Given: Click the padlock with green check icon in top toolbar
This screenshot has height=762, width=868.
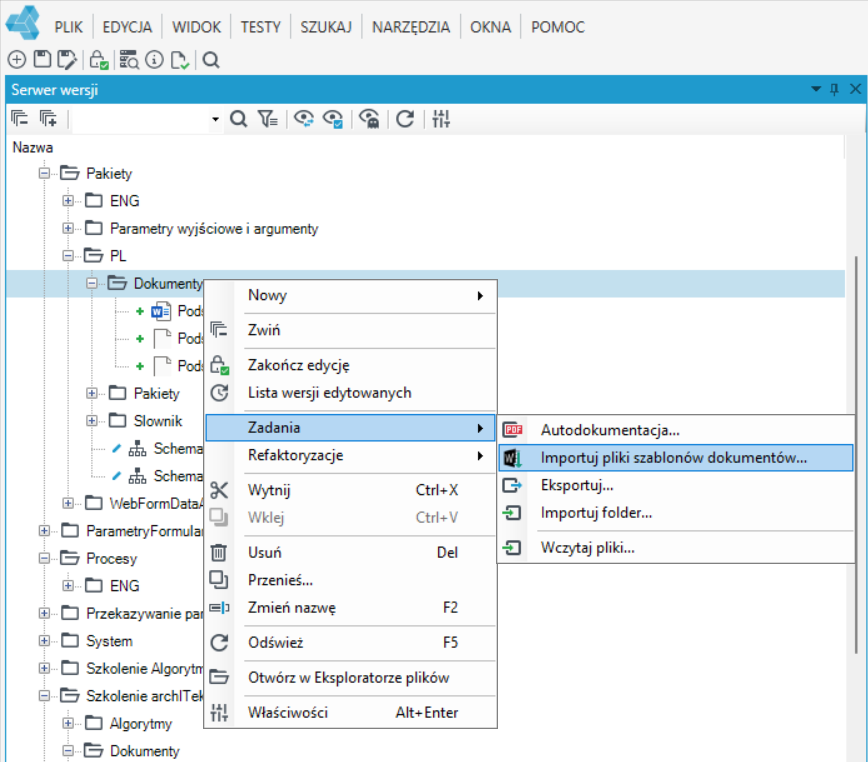Looking at the screenshot, I should (99, 60).
